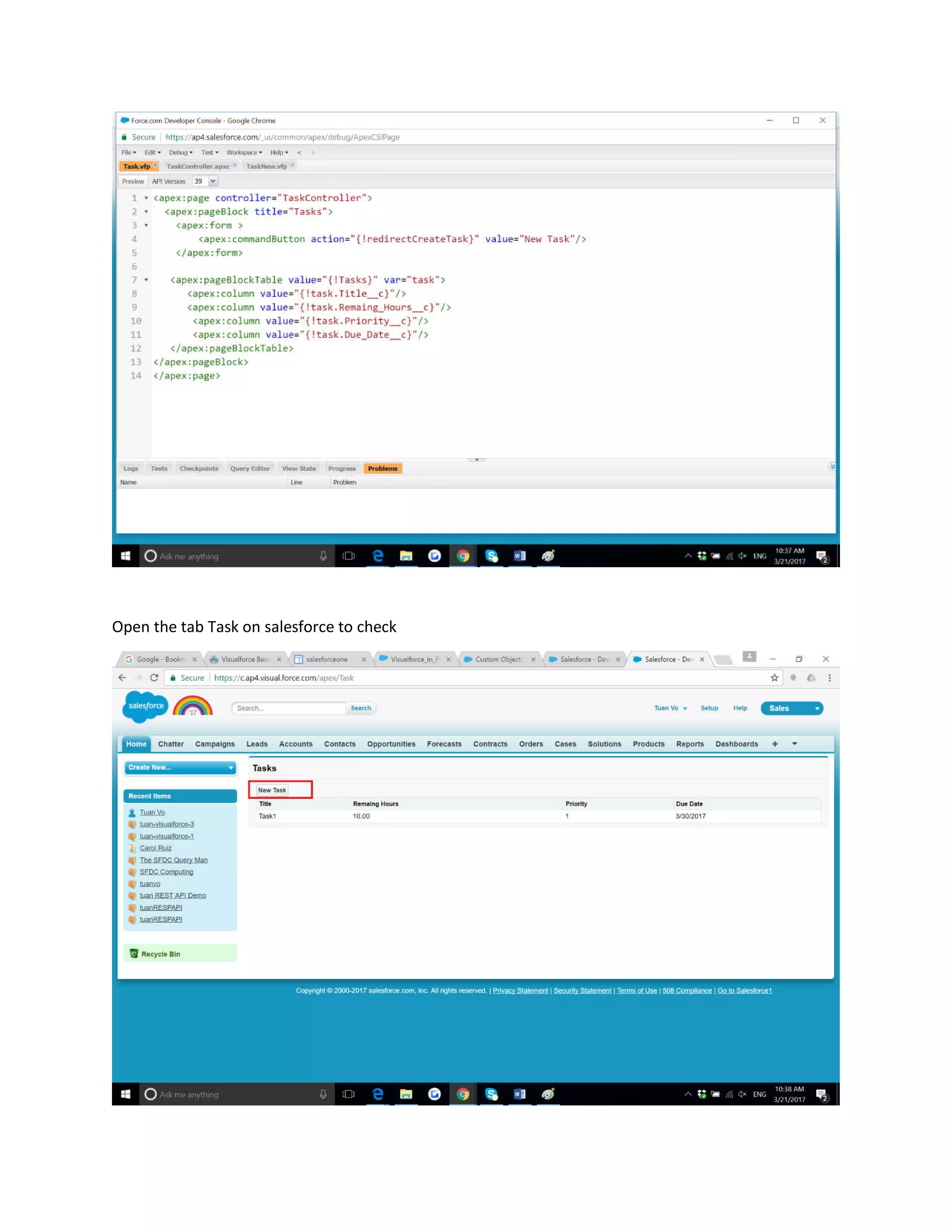
Task: Click the volume icon in the lower system tray
Action: tap(743, 1094)
